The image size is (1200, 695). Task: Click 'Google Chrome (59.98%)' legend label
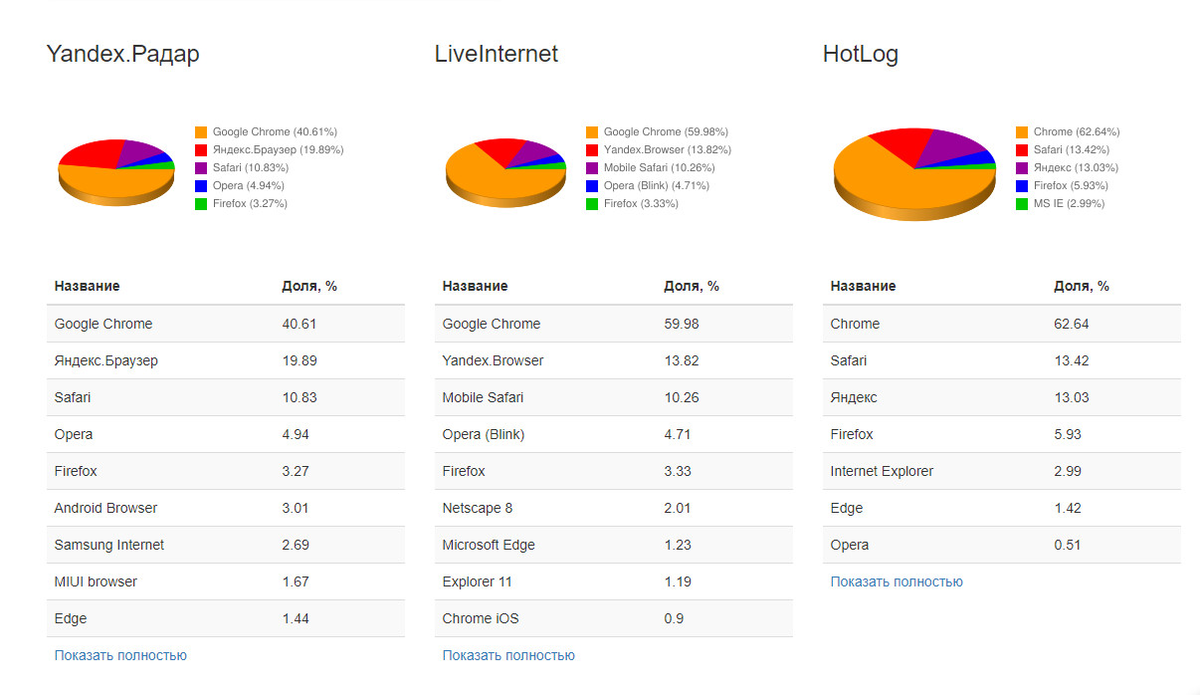[666, 132]
